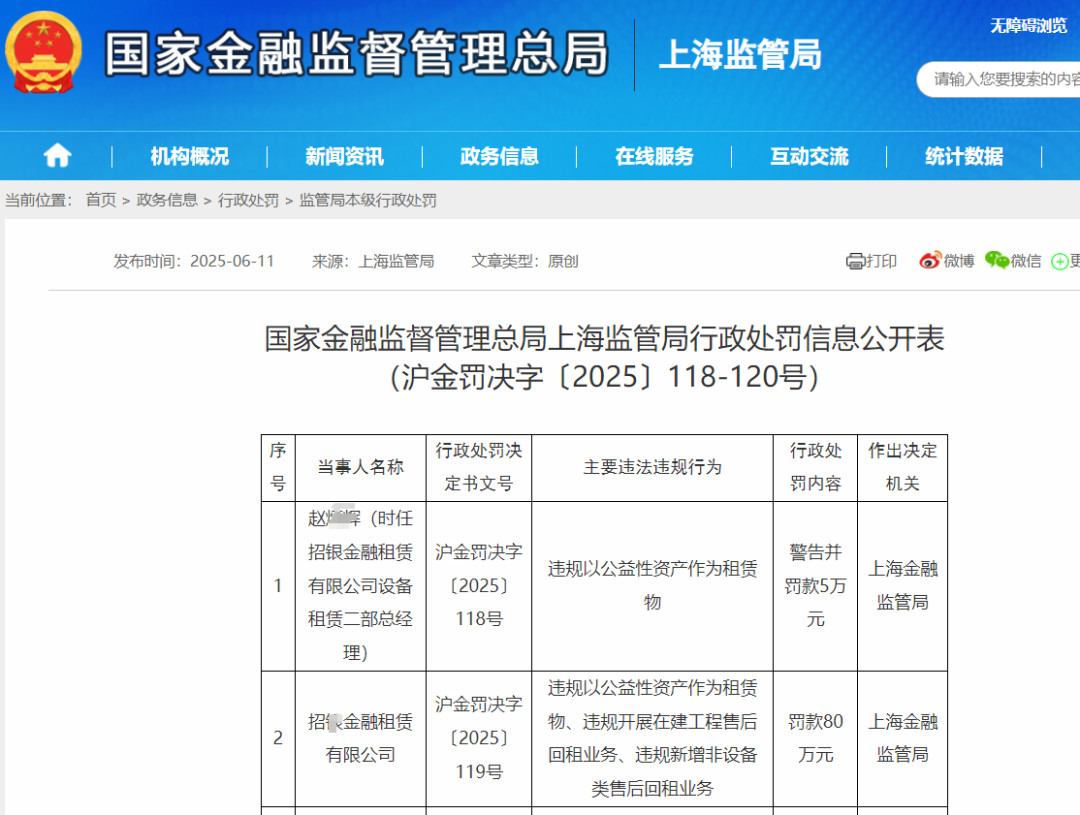Go to the home icon in navigation bar
The width and height of the screenshot is (1080, 815).
pyautogui.click(x=57, y=156)
